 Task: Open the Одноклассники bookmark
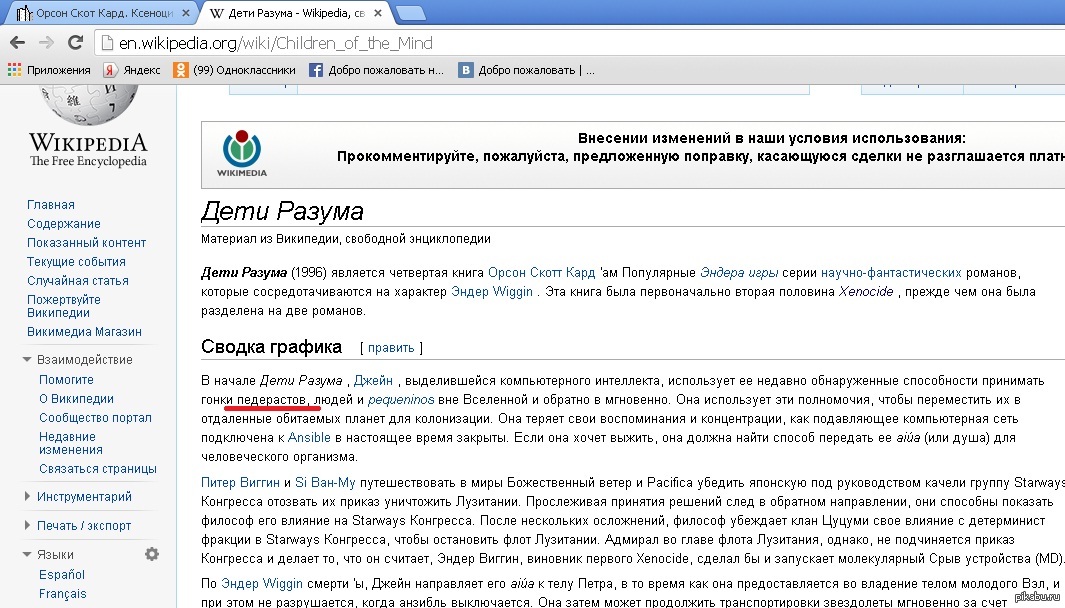pos(234,69)
